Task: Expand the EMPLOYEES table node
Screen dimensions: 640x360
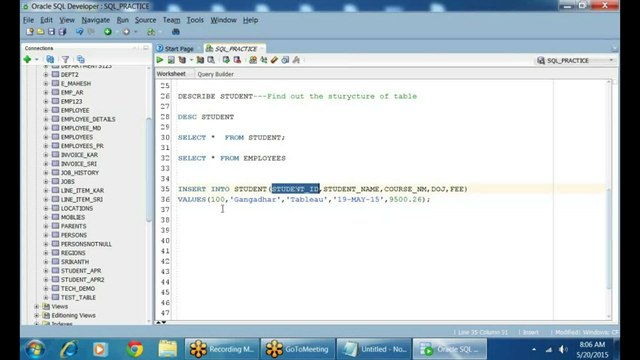Action: (x=46, y=137)
